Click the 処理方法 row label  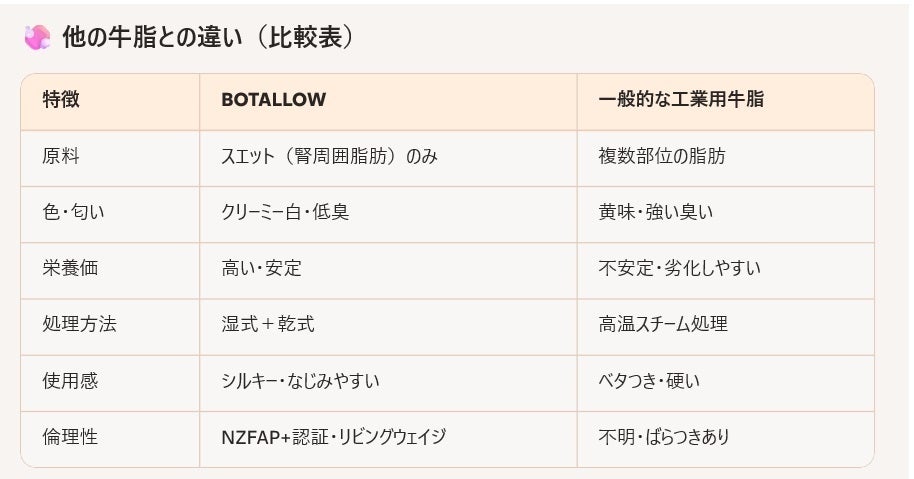point(79,324)
